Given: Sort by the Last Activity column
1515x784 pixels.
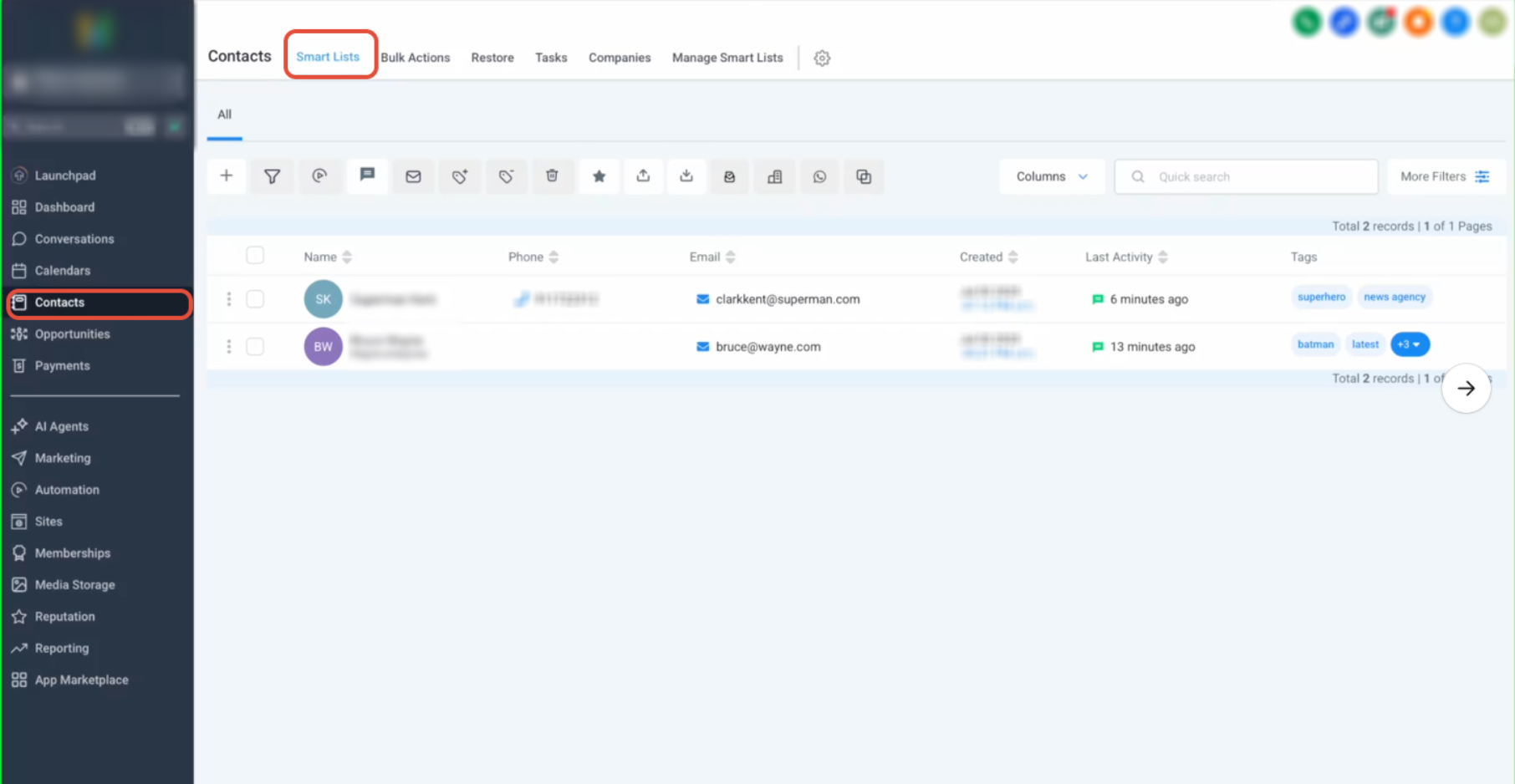Looking at the screenshot, I should tap(1126, 257).
